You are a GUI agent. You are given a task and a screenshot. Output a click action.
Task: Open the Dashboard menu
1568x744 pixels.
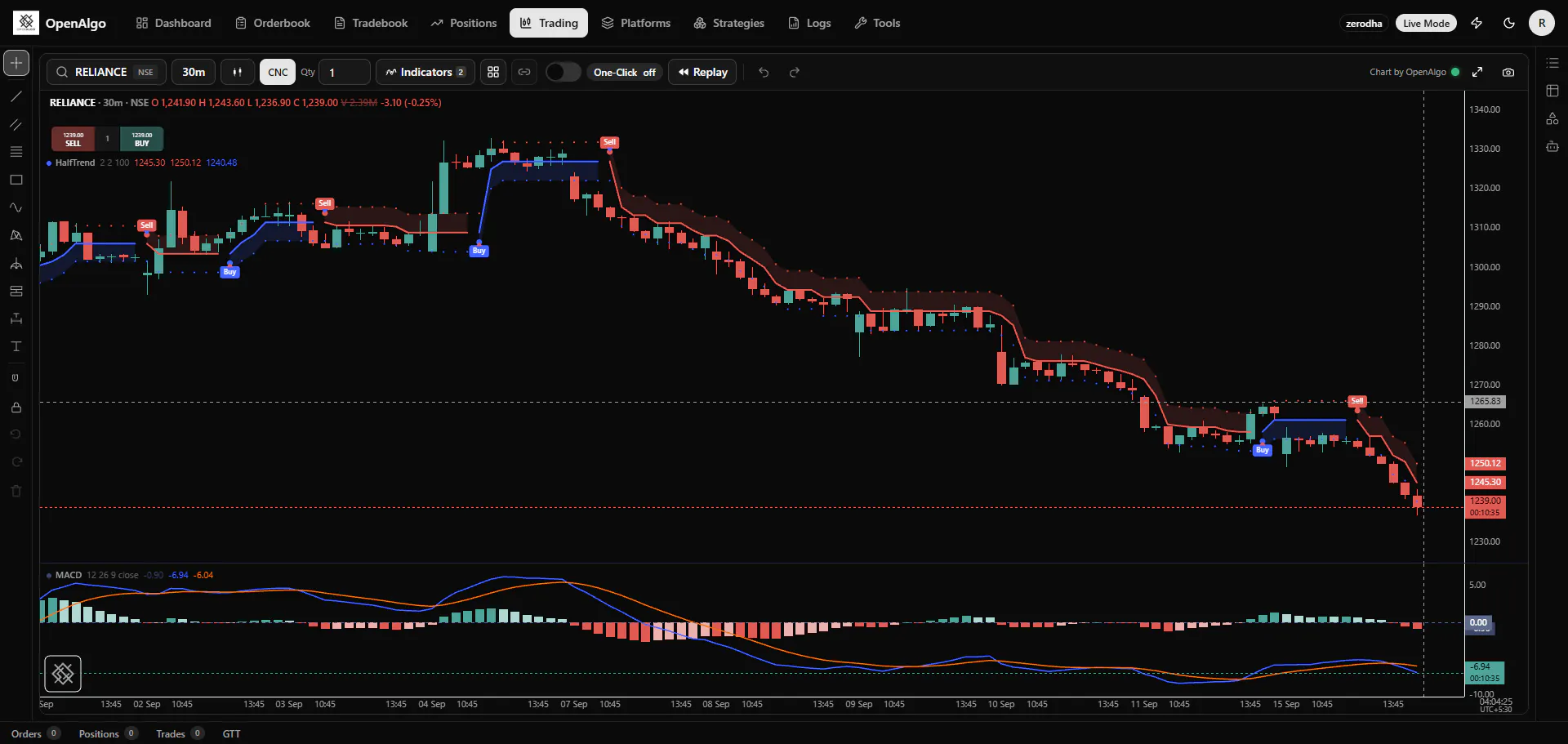tap(173, 23)
